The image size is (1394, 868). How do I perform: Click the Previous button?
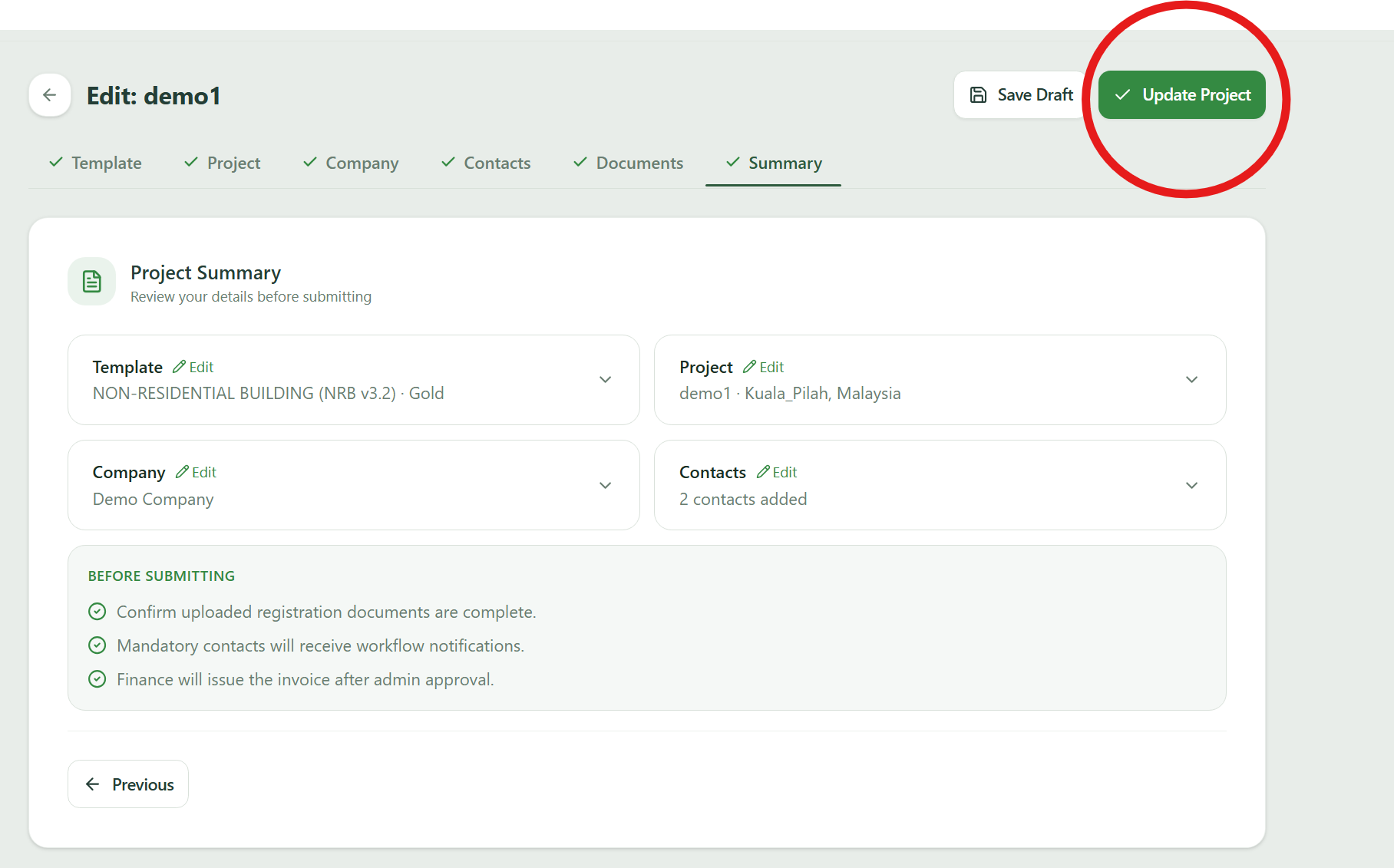[128, 784]
